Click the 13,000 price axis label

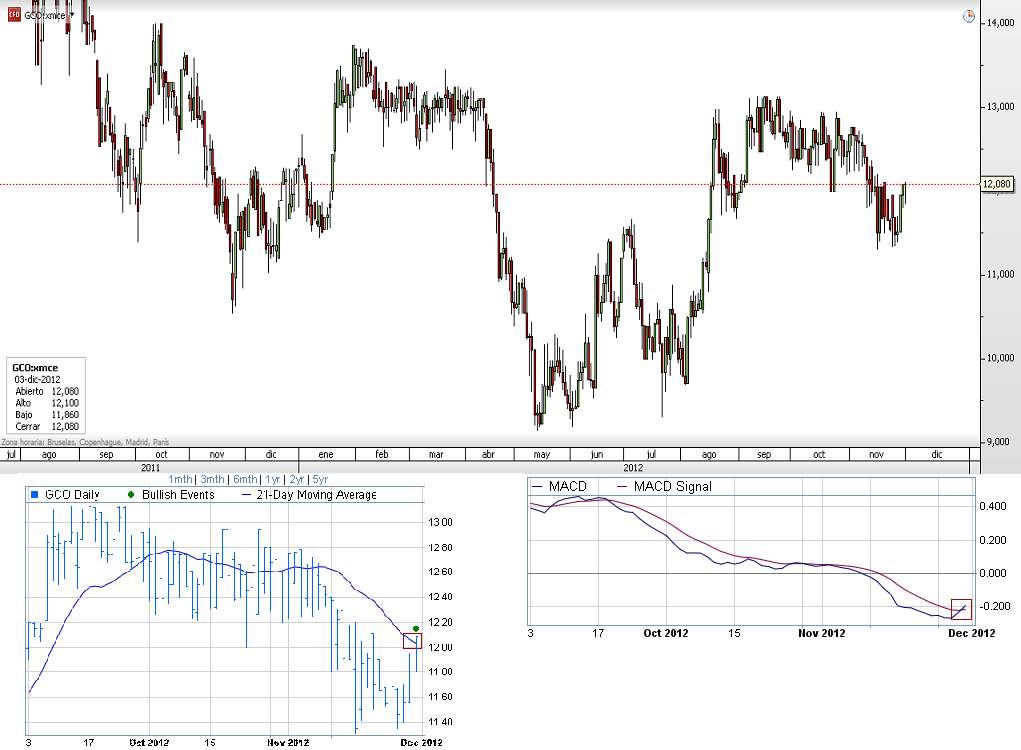point(1000,107)
